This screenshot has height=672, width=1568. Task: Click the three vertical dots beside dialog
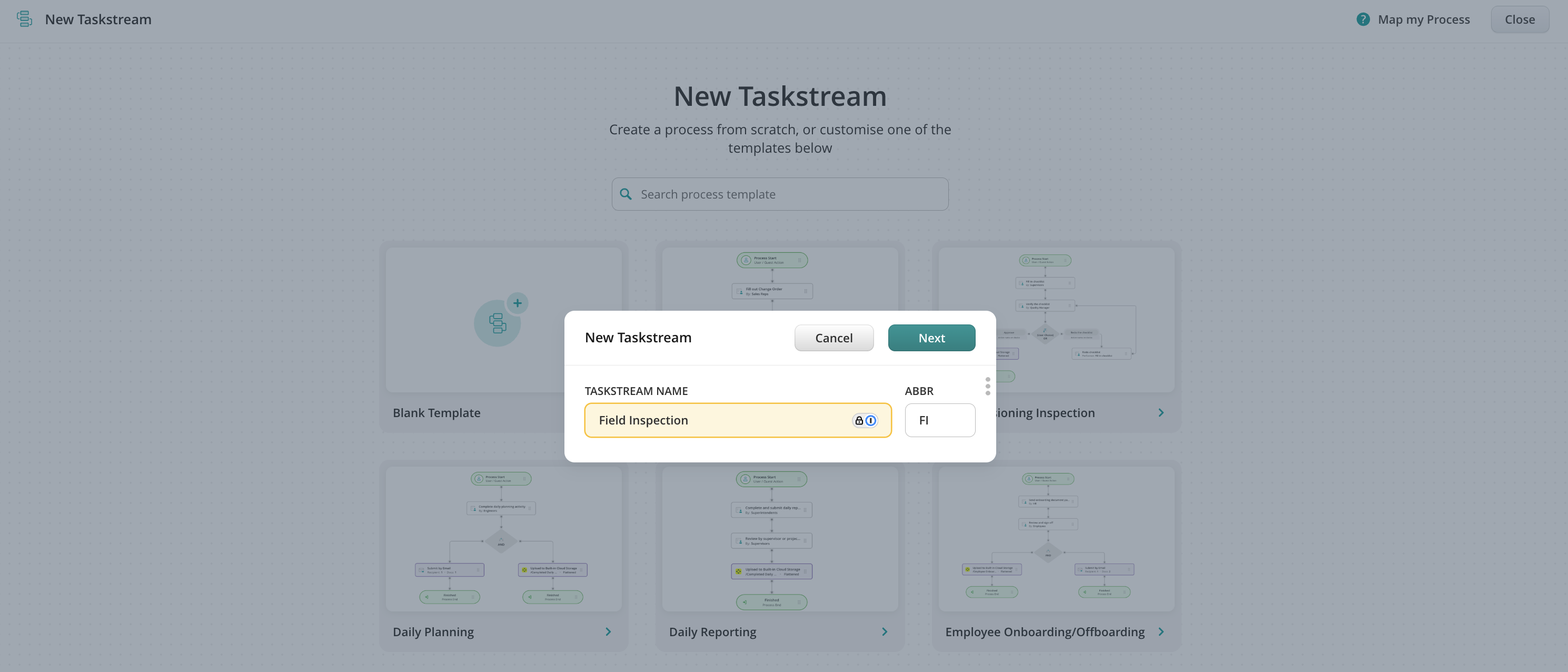click(987, 386)
